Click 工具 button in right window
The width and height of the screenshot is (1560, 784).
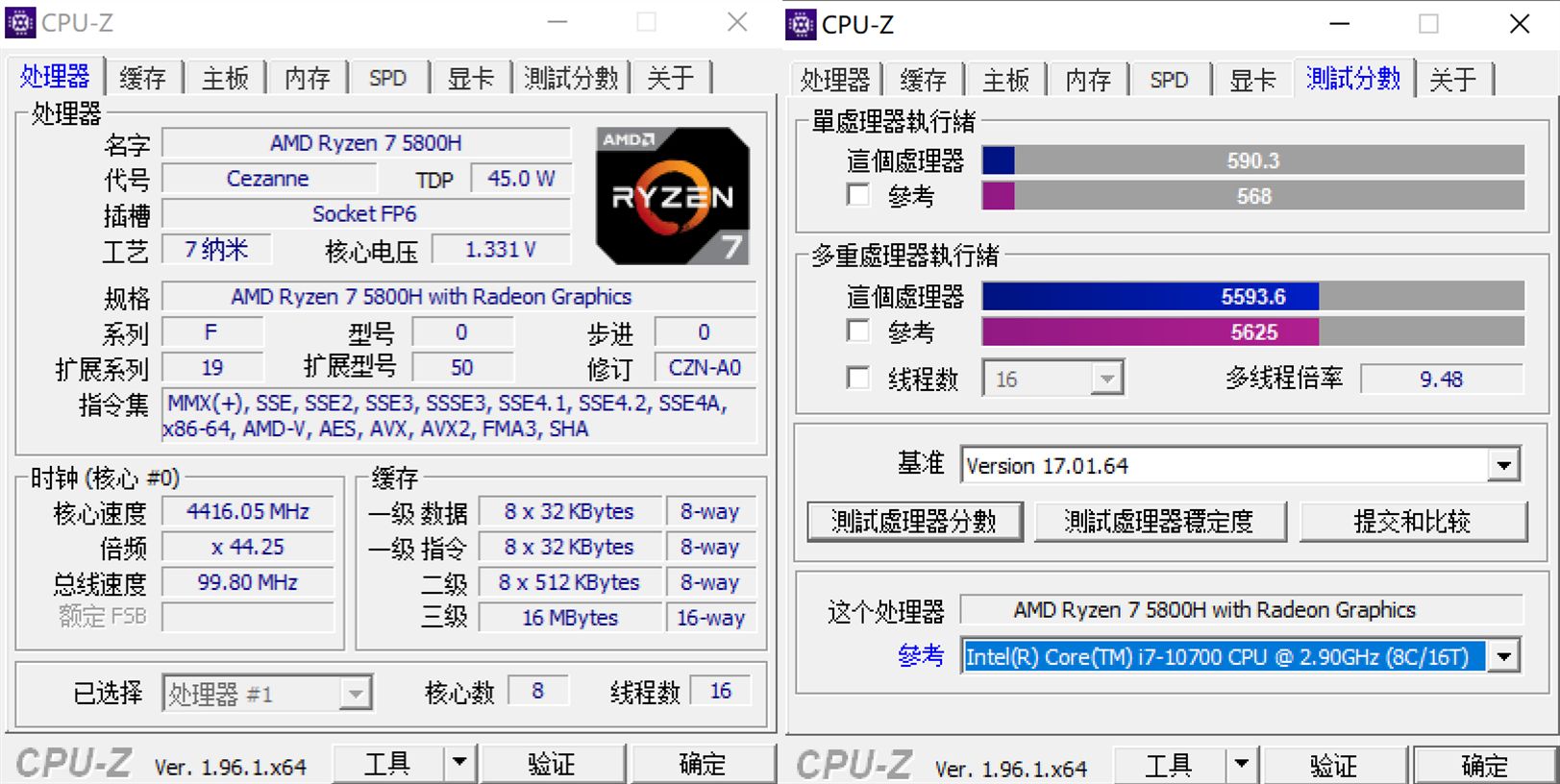1170,765
